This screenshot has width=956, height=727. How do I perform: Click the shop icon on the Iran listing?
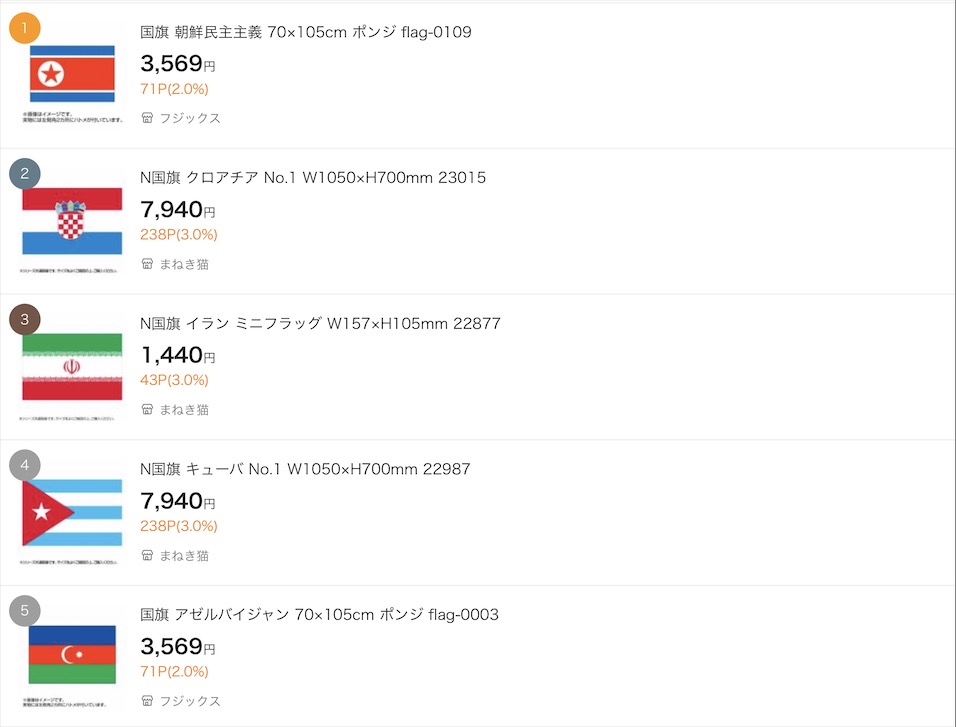coord(147,410)
